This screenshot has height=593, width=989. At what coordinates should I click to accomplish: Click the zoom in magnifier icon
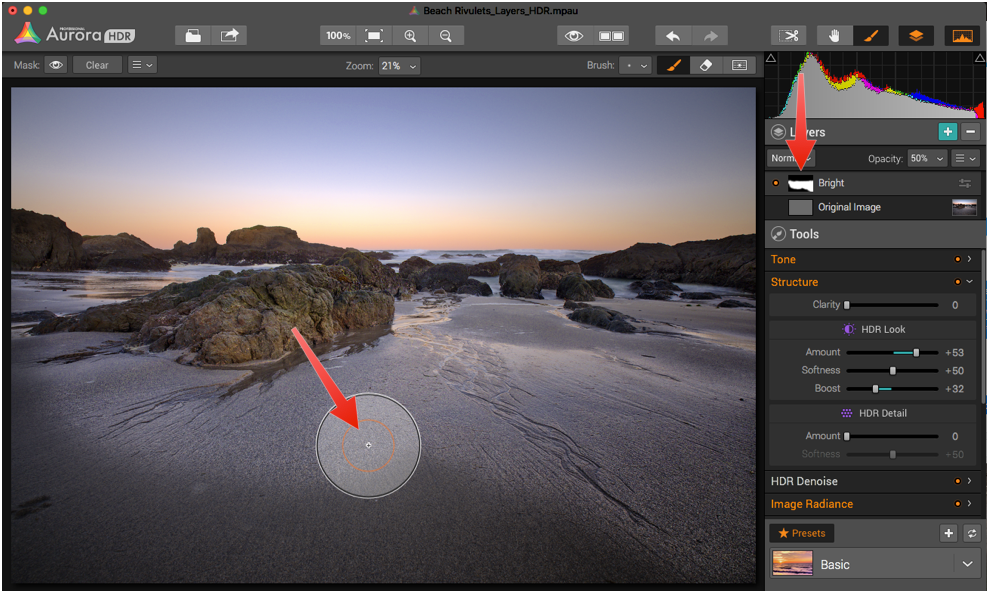(410, 36)
